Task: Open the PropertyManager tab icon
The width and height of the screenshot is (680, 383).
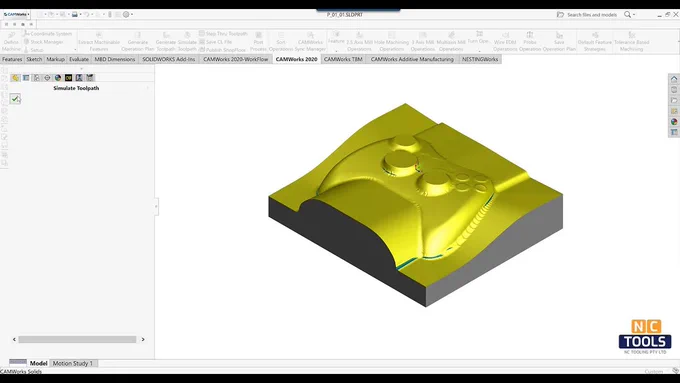Action: [x=26, y=78]
